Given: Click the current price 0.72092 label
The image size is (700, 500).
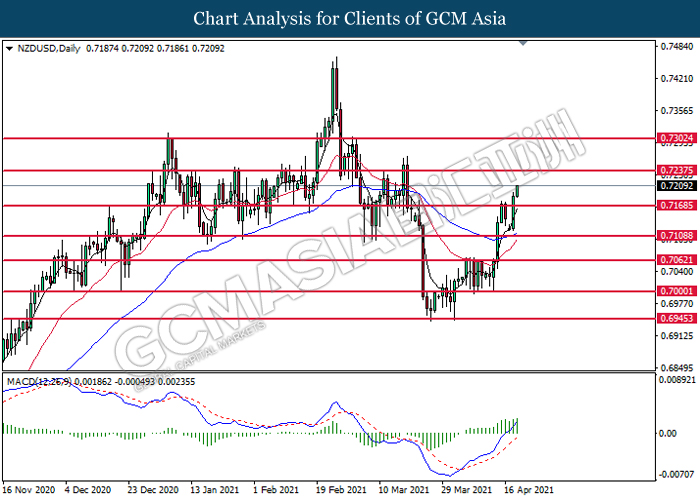Looking at the screenshot, I should tap(677, 185).
